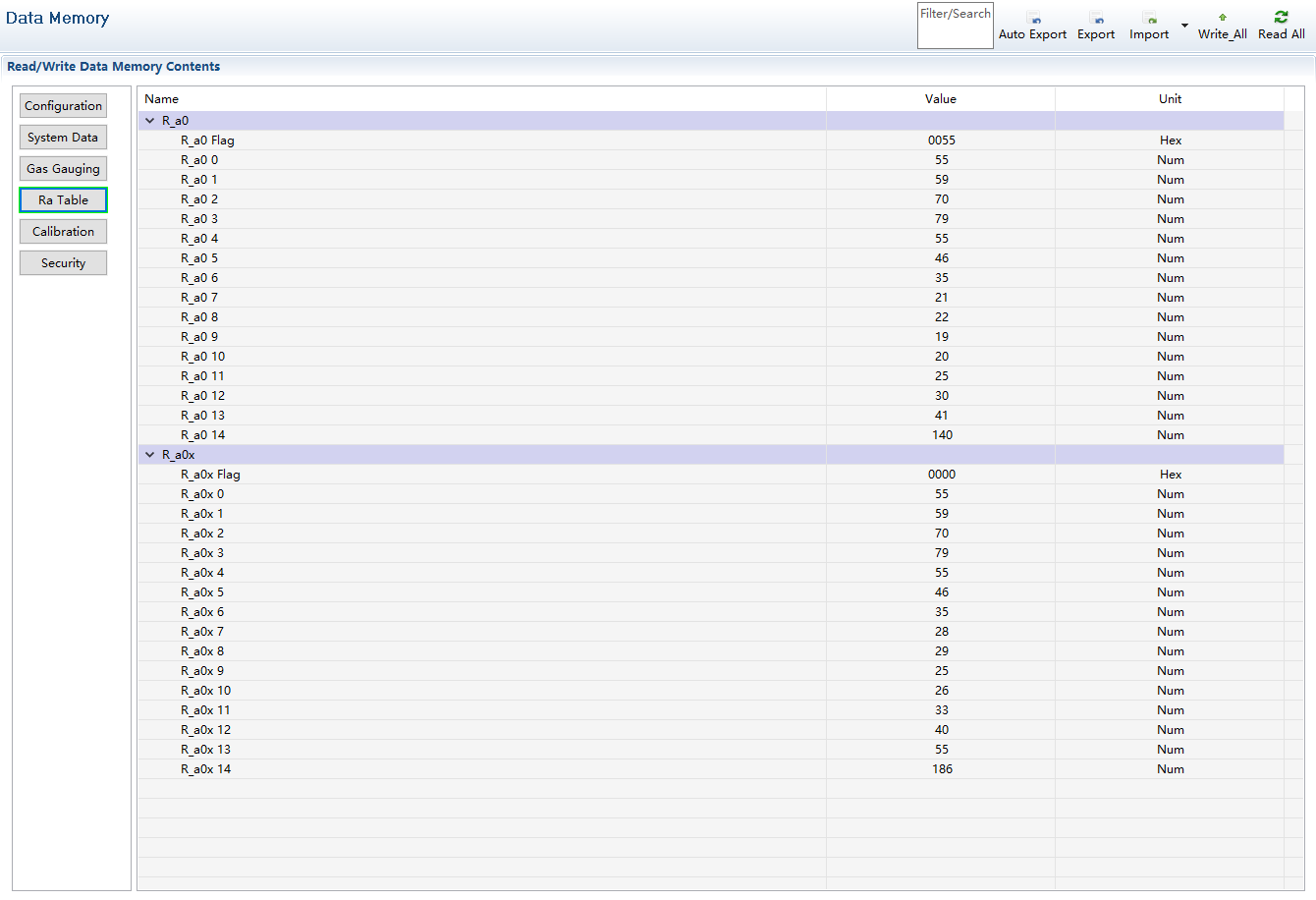1316x900 pixels.
Task: Select the R_a0 1 row name
Action: [199, 180]
